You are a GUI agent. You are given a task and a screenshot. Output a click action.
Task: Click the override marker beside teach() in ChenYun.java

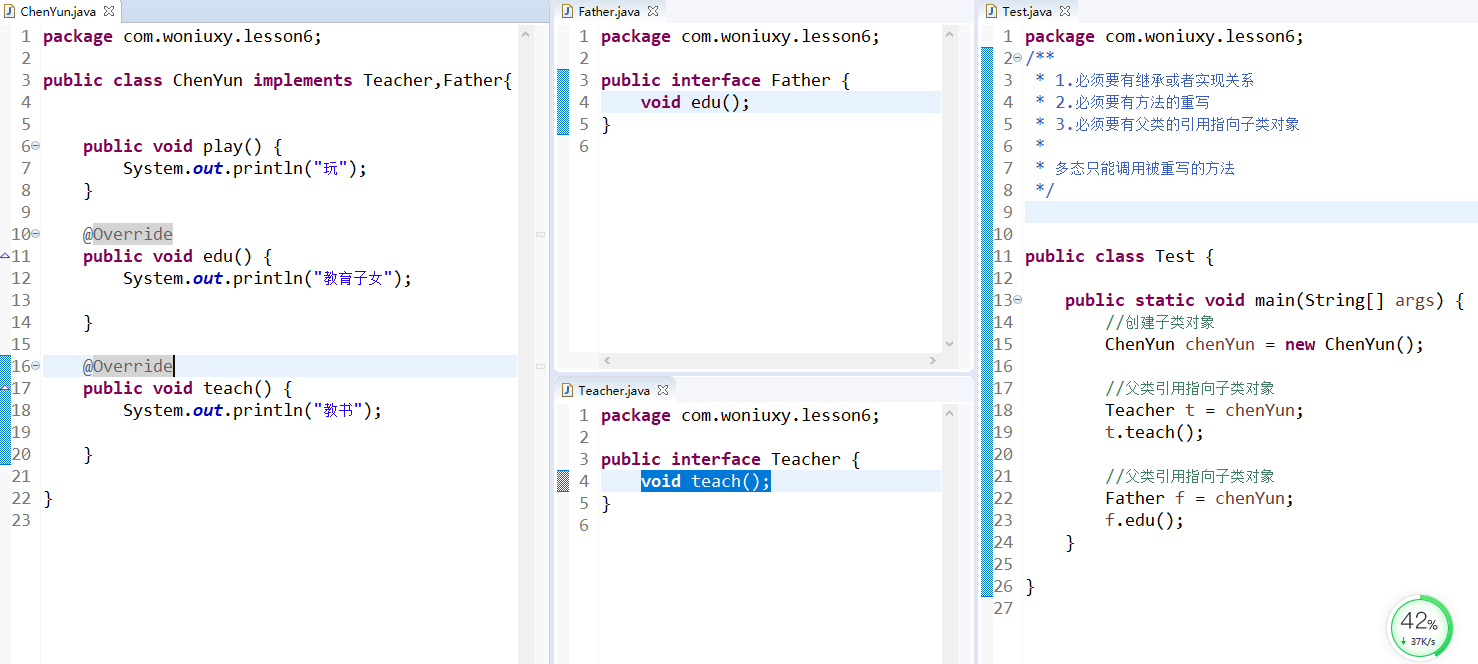(x=4, y=388)
